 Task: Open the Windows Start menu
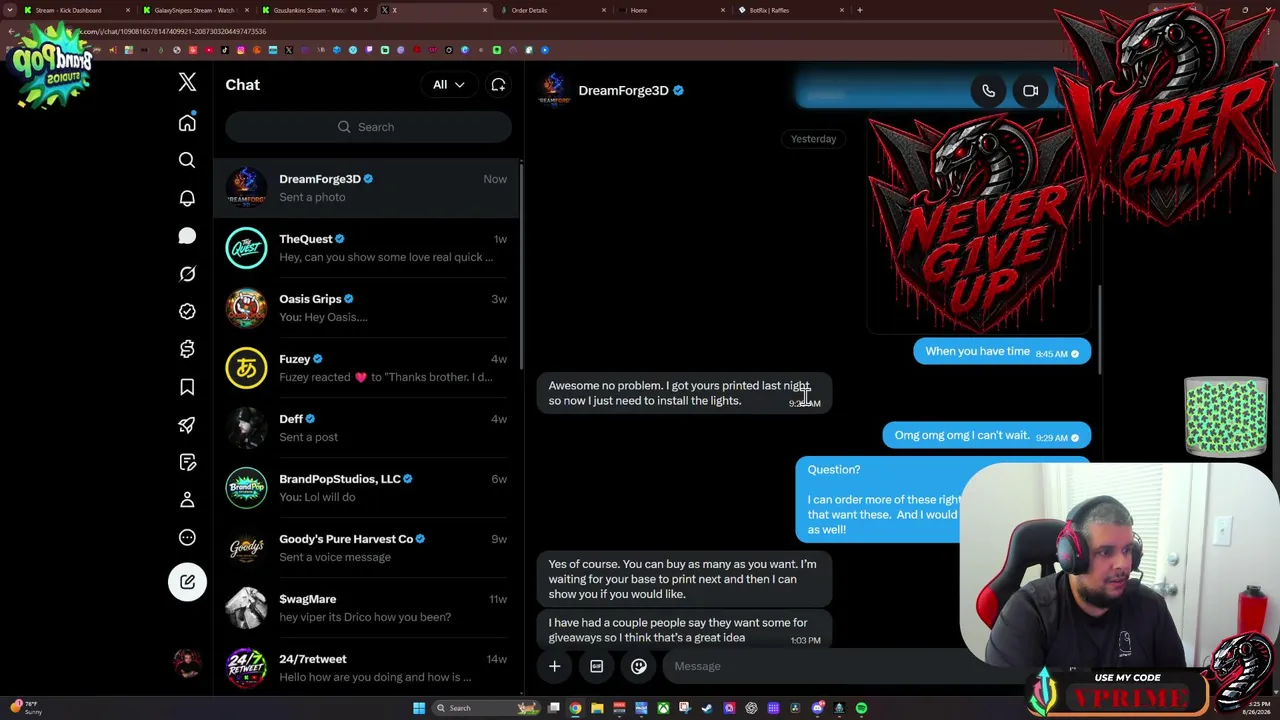point(419,708)
